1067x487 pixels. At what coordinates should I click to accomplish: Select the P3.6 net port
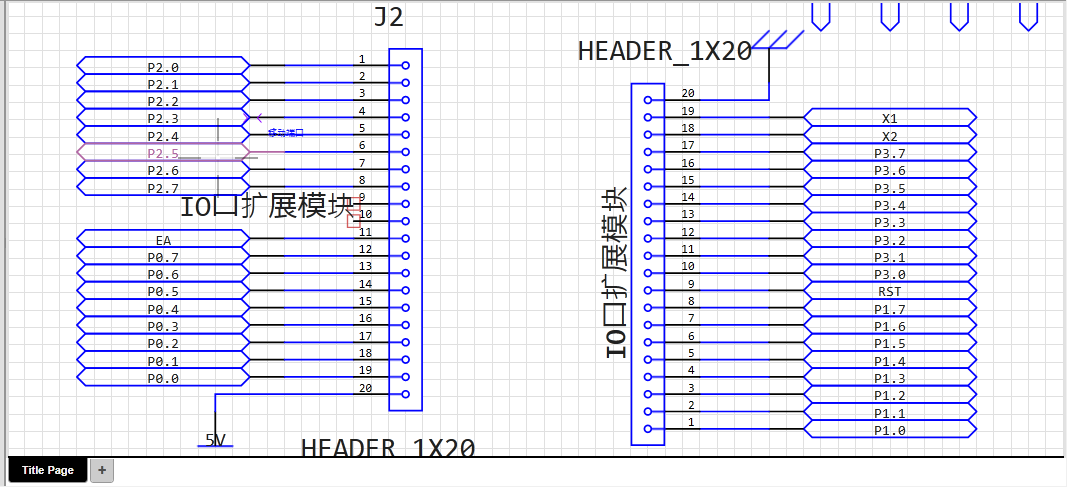pyautogui.click(x=890, y=169)
